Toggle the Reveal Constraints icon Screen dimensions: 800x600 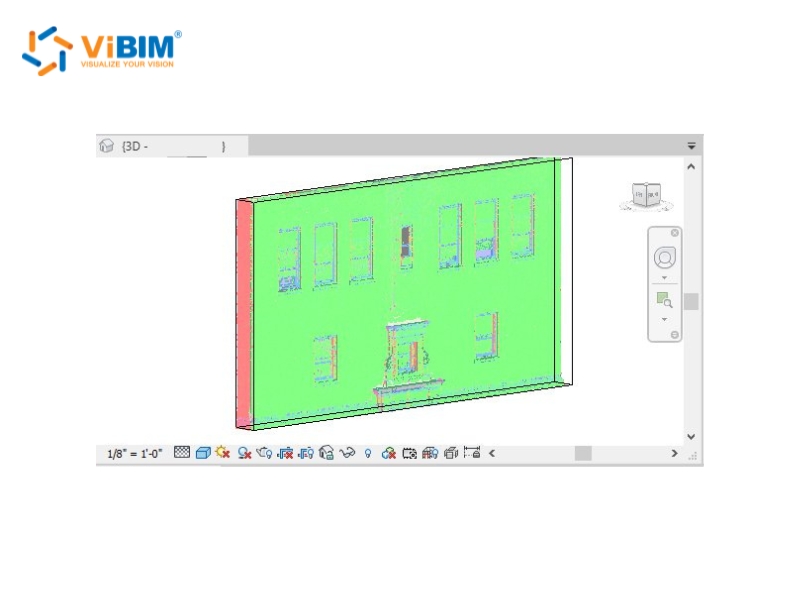click(472, 453)
